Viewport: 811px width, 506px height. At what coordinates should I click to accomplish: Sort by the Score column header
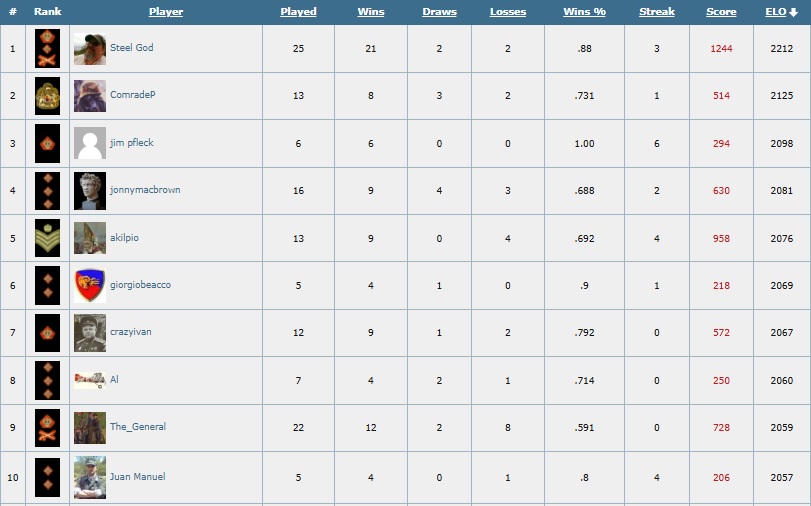(721, 11)
